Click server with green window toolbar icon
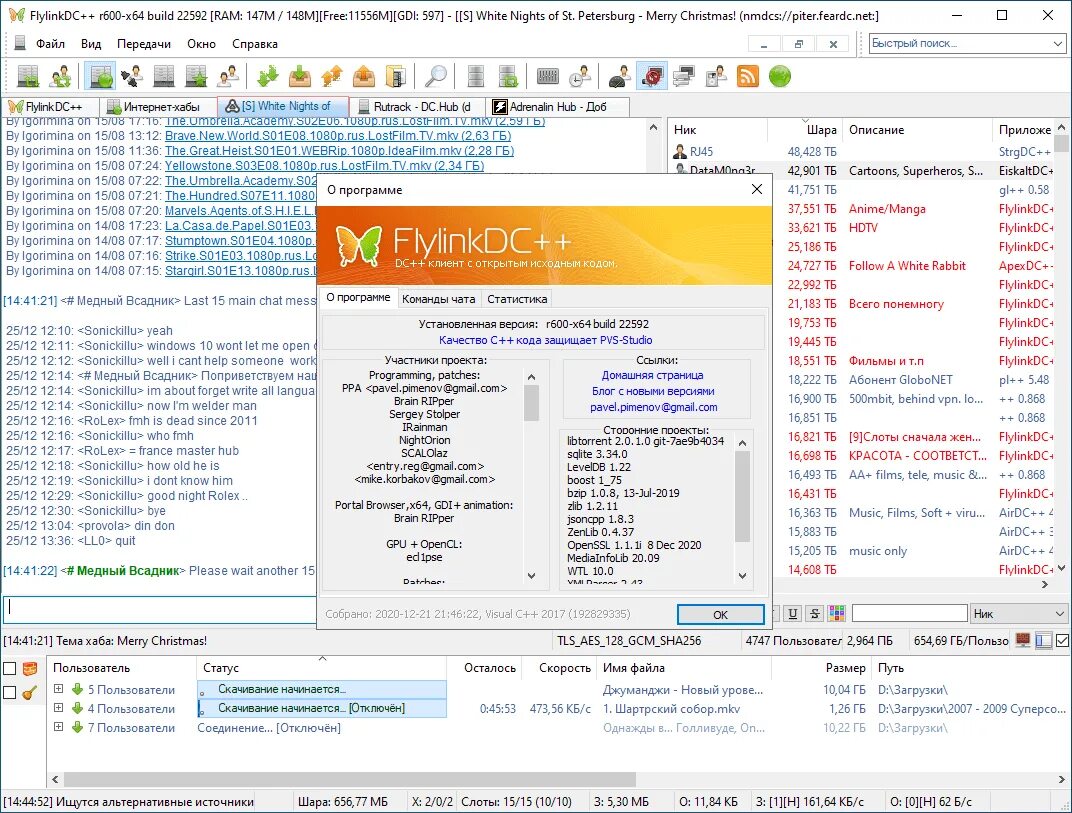This screenshot has width=1072, height=813. pos(508,76)
